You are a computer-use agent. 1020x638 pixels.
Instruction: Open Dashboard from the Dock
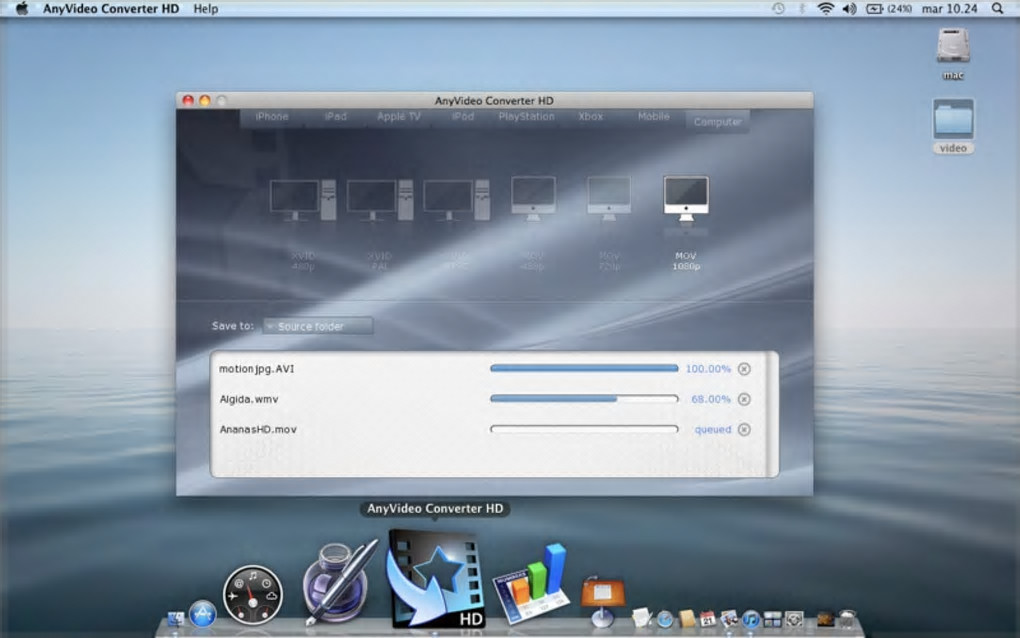[252, 595]
